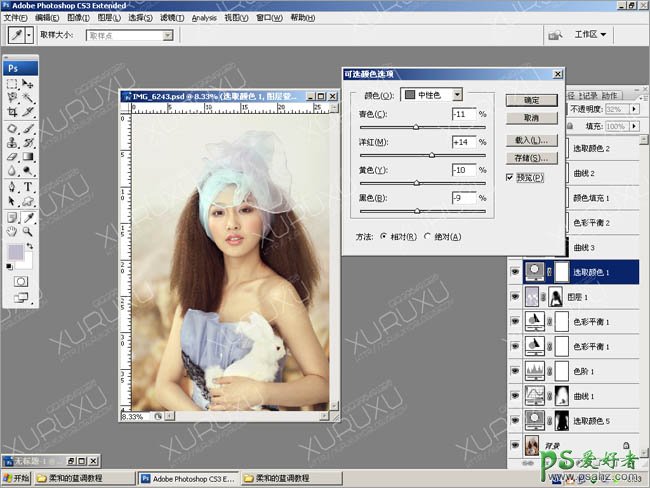Image resolution: width=650 pixels, height=488 pixels.
Task: Click the 载入 (Load) button
Action: point(531,141)
